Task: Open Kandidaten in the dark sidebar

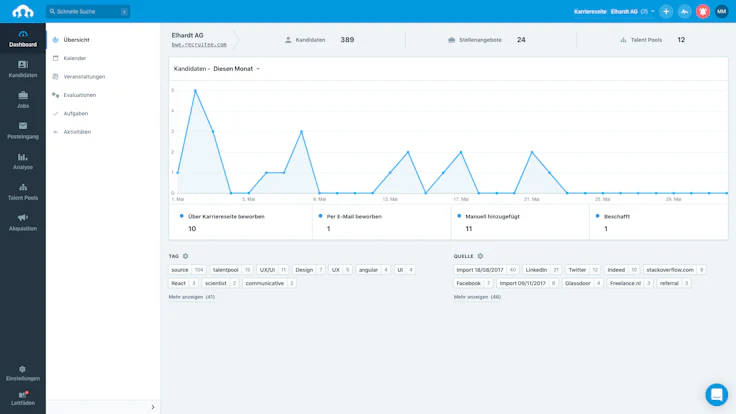Action: pyautogui.click(x=23, y=69)
